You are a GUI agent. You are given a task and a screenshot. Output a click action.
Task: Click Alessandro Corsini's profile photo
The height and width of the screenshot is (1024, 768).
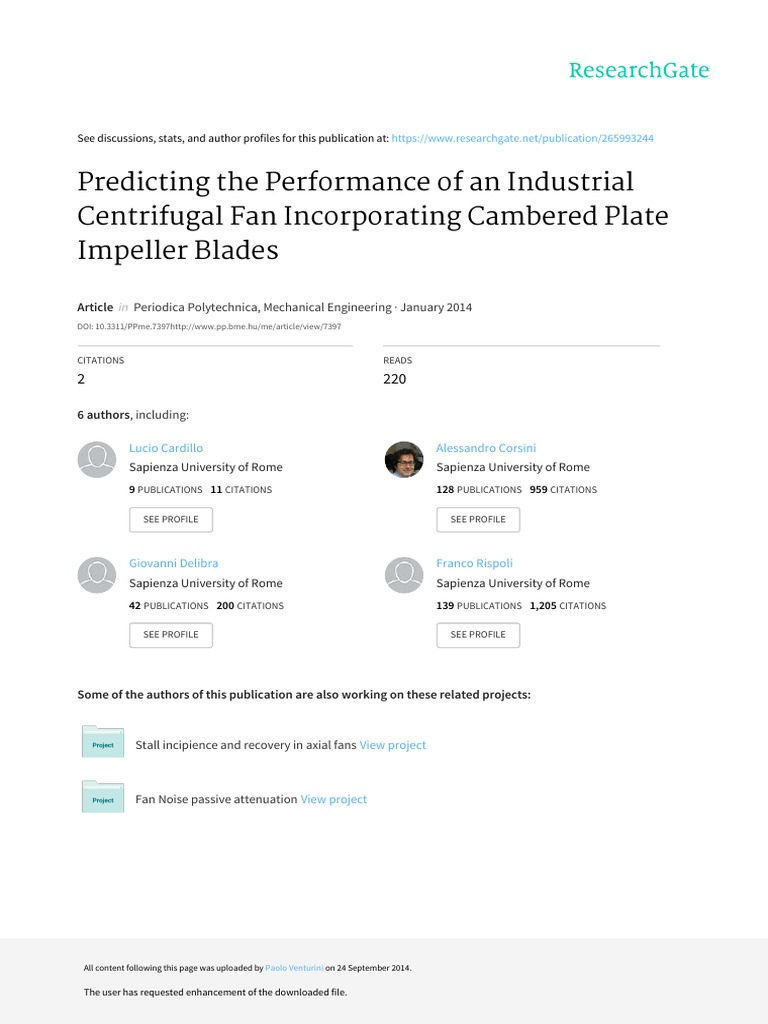coord(403,459)
